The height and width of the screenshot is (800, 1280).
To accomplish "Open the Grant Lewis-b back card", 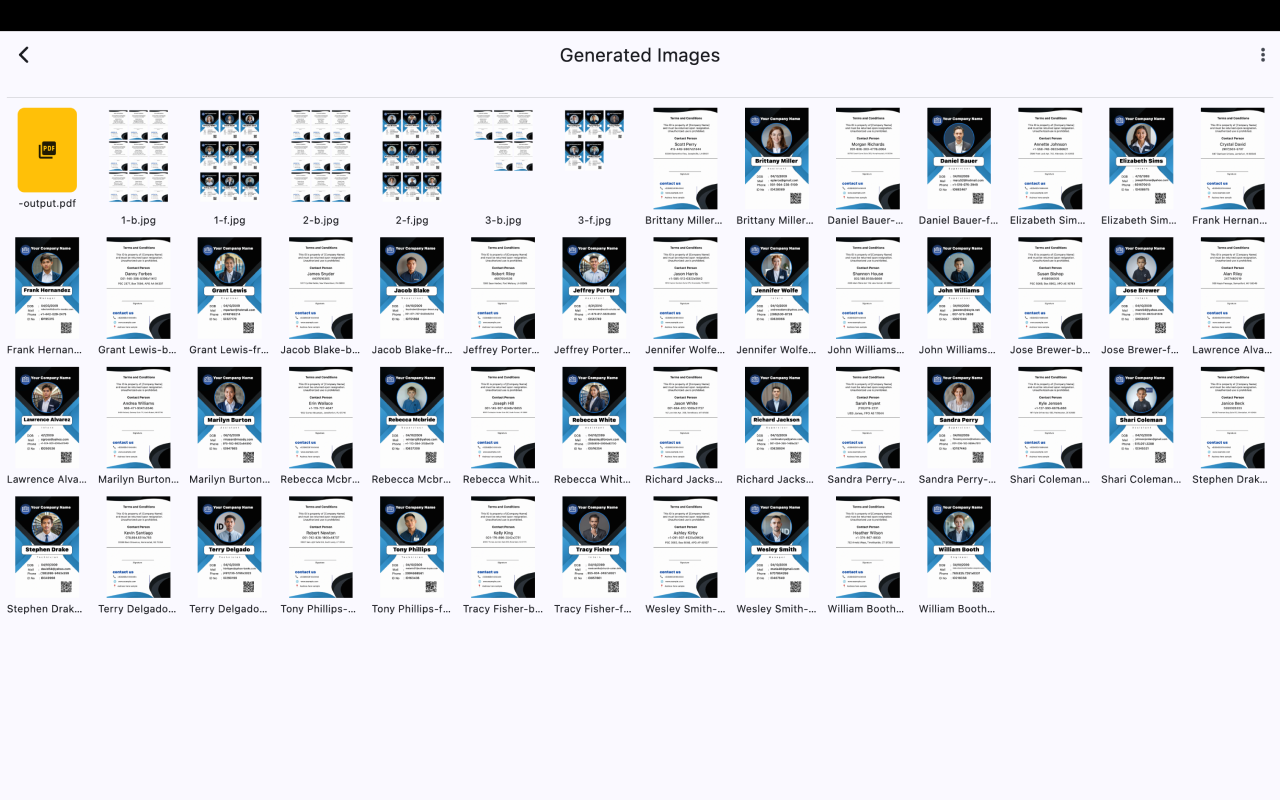I will tap(138, 288).
